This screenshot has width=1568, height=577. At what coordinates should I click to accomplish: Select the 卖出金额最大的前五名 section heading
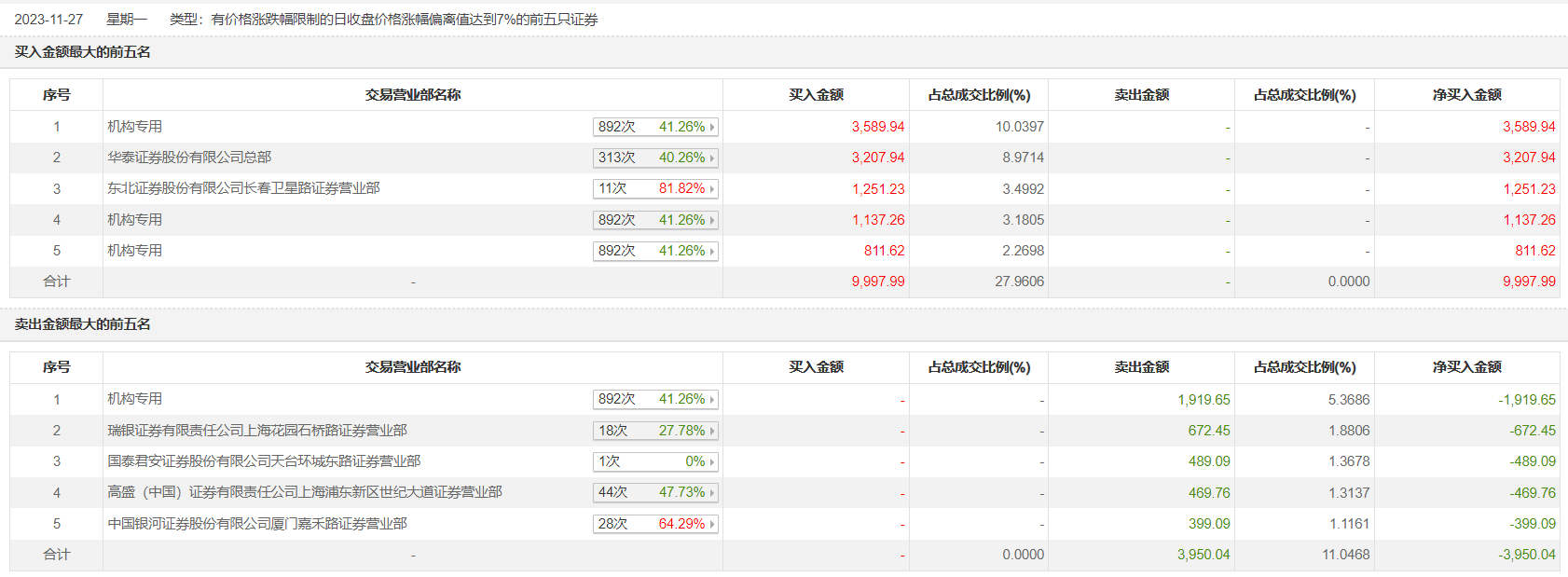pyautogui.click(x=83, y=324)
